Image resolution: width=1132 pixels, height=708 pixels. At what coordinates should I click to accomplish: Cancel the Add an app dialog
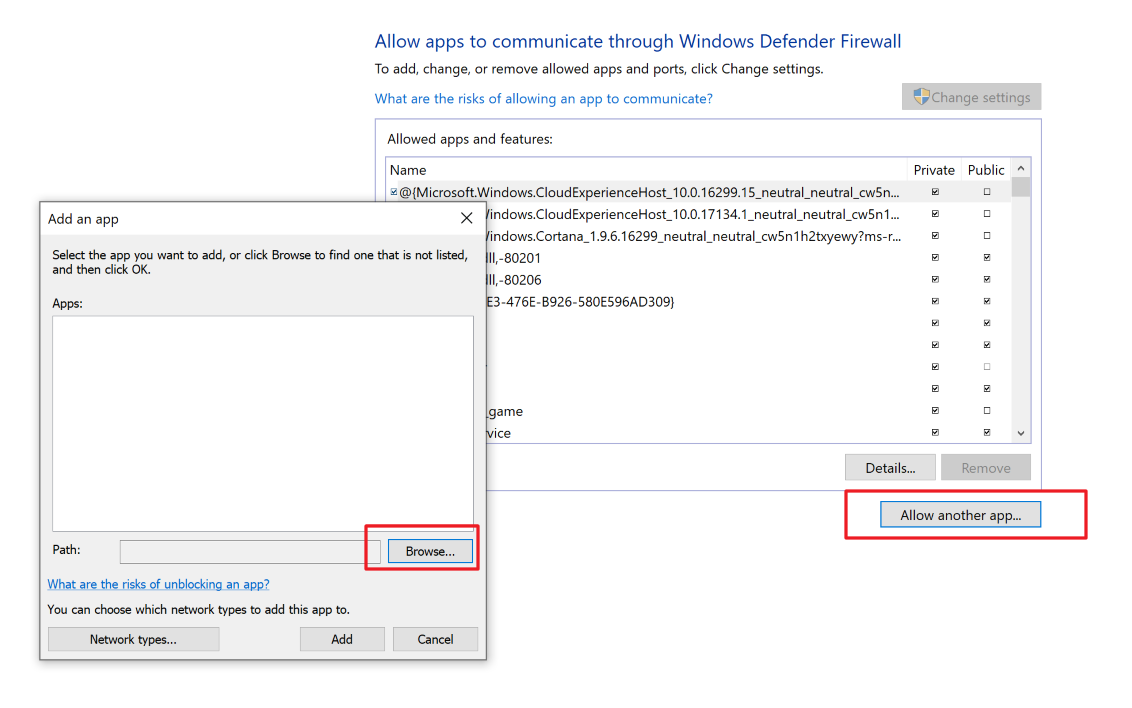click(x=435, y=639)
